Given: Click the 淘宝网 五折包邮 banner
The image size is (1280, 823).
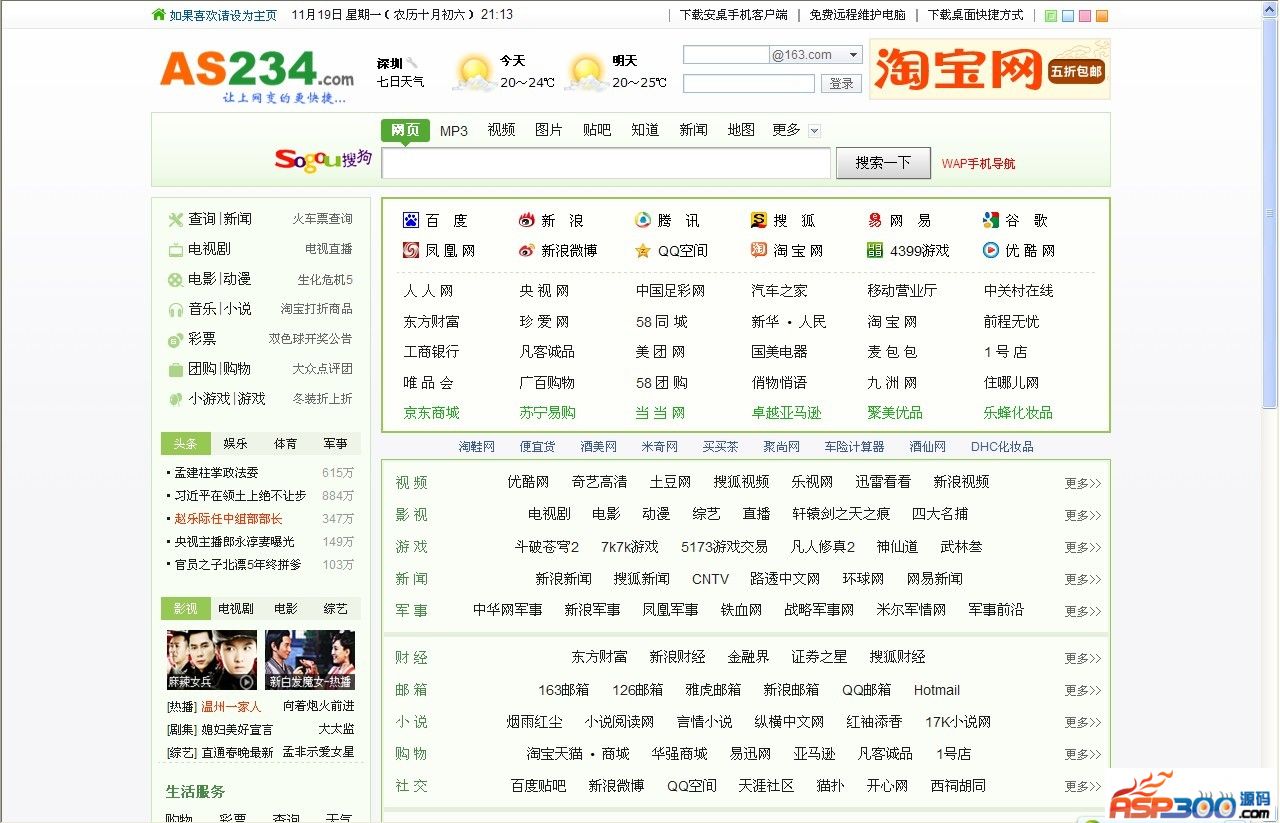Looking at the screenshot, I should pos(990,69).
